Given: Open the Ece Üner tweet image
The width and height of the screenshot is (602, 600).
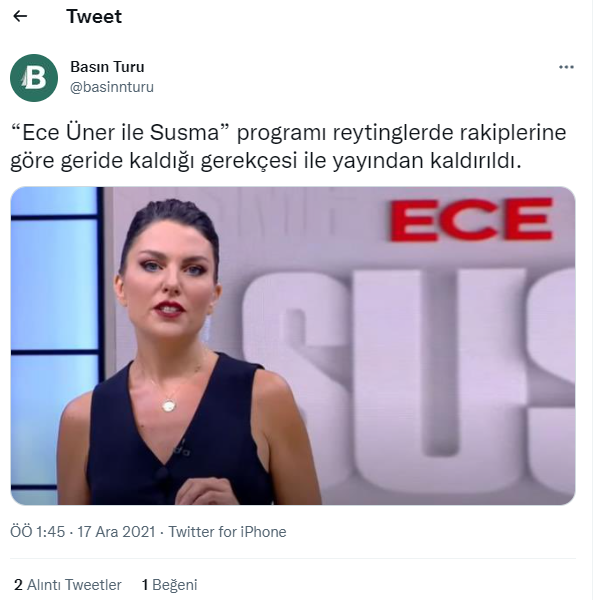Looking at the screenshot, I should coord(293,345).
